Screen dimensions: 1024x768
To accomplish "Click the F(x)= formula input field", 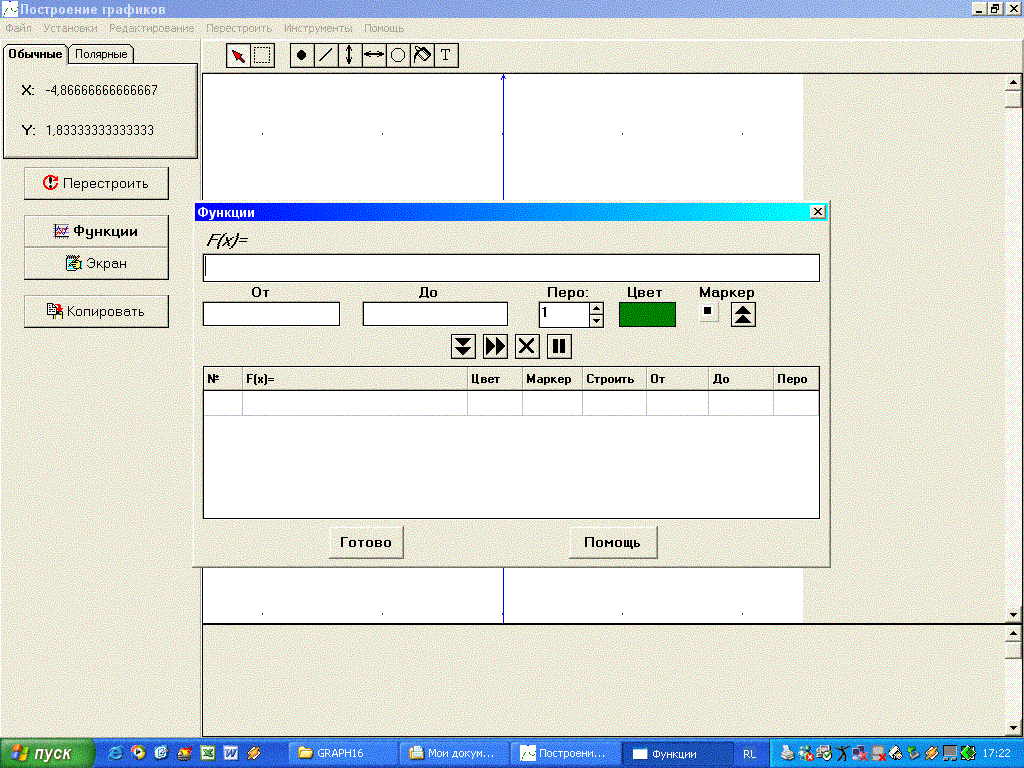I will pyautogui.click(x=511, y=268).
